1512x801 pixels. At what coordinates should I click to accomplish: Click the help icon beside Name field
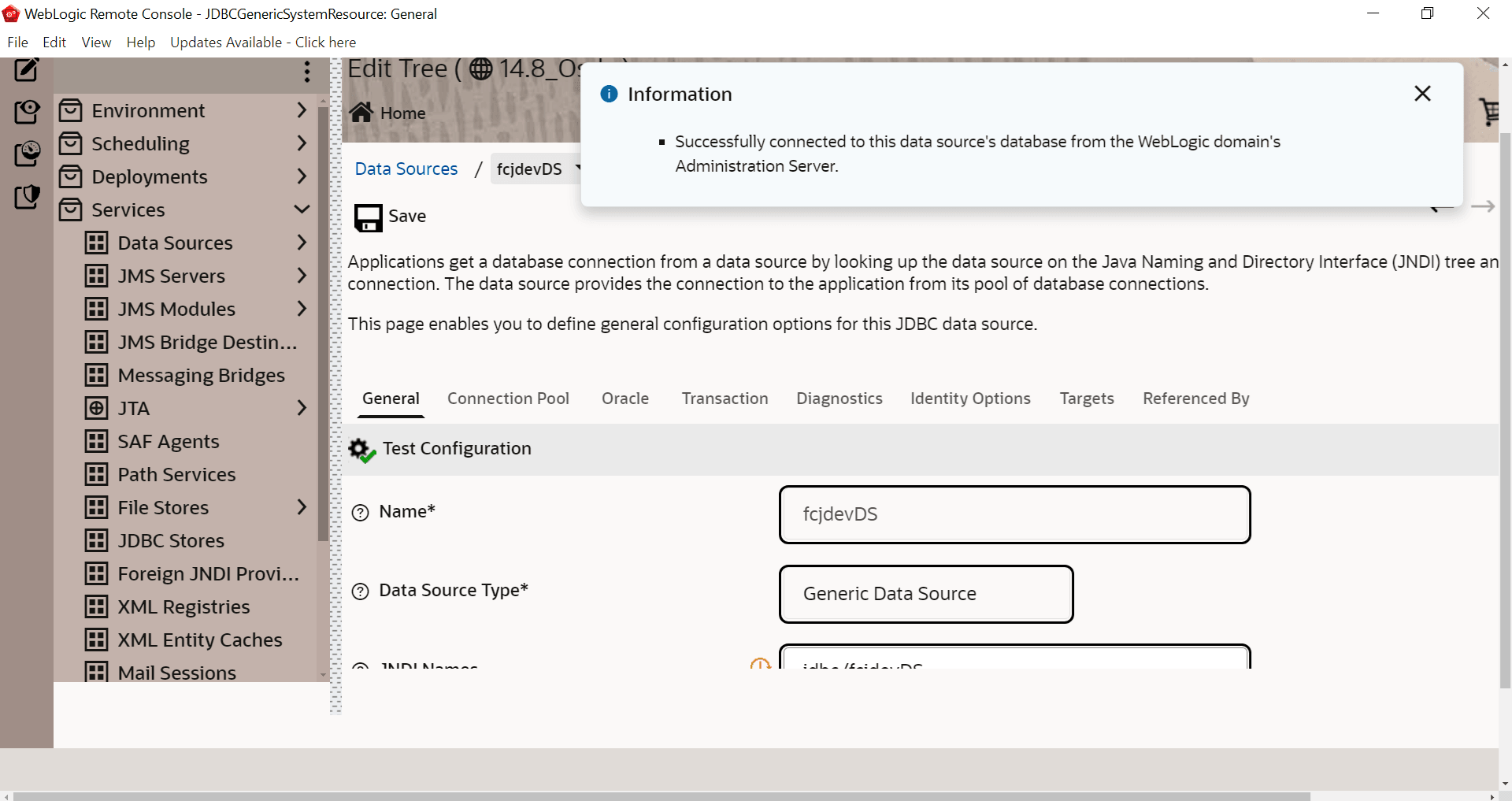(x=360, y=513)
